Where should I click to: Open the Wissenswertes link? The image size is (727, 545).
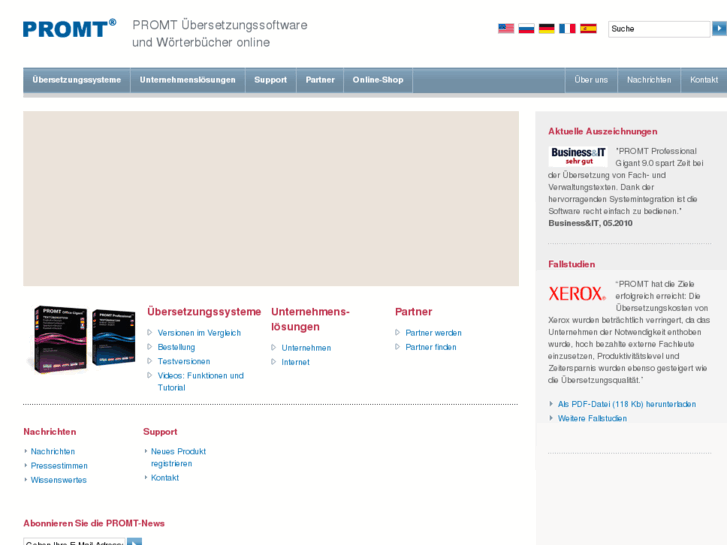click(58, 480)
